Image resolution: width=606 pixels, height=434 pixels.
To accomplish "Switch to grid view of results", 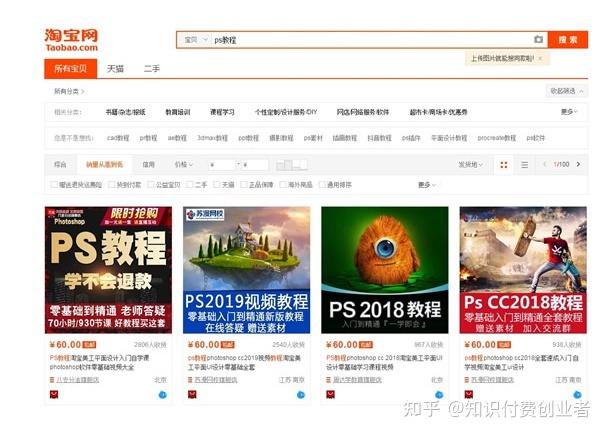I will pos(504,165).
